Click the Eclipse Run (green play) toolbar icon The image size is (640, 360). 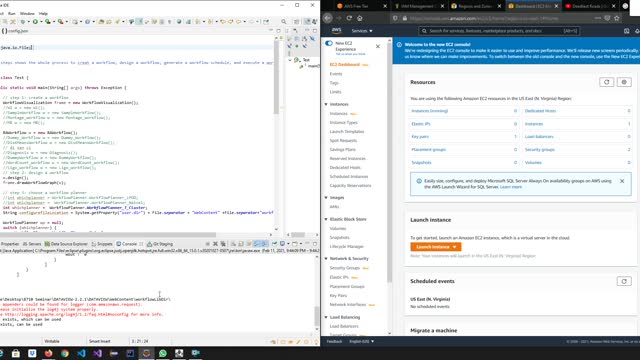click(x=35, y=22)
